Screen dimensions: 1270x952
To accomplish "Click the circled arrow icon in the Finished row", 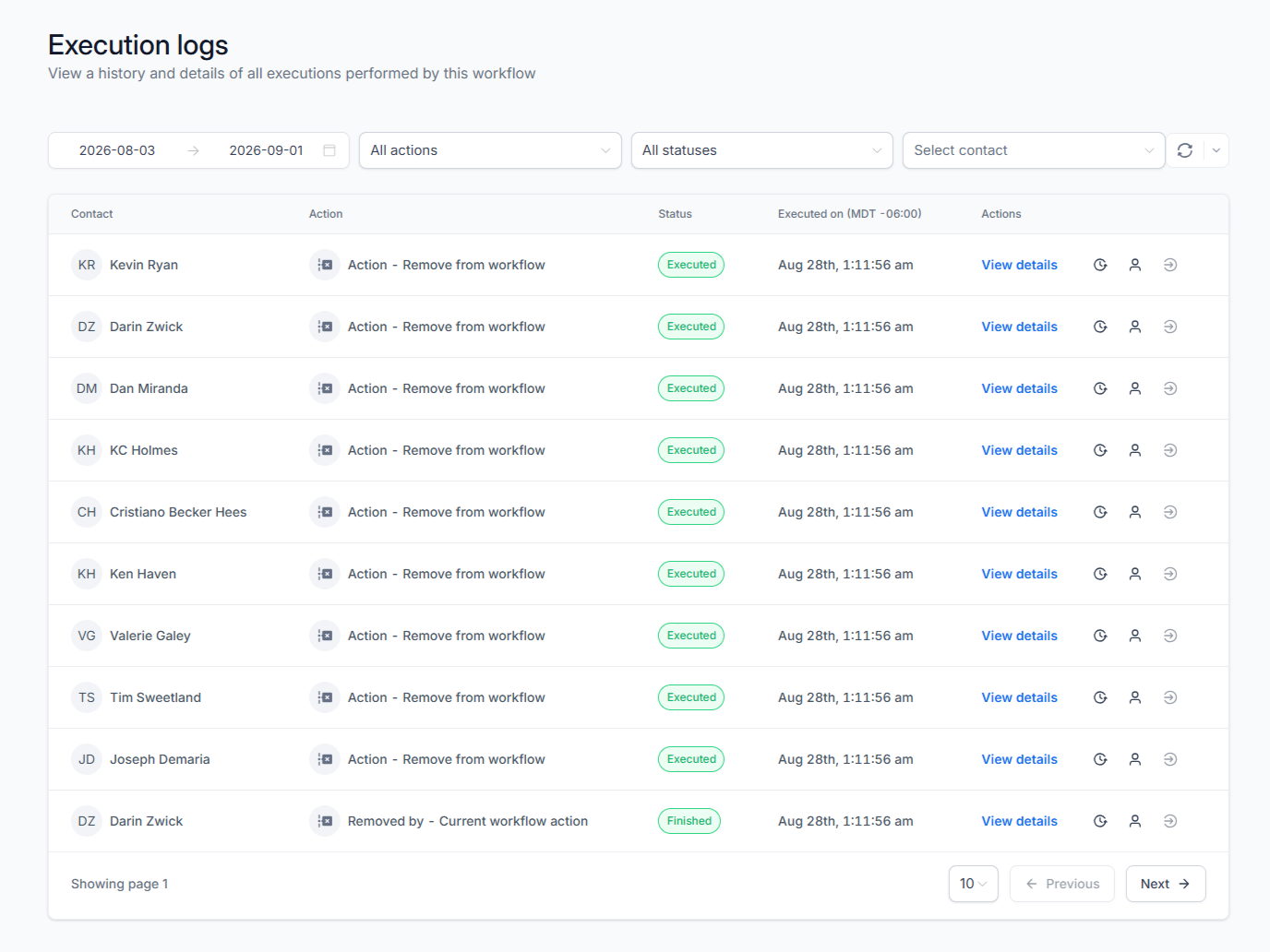I will point(1170,821).
